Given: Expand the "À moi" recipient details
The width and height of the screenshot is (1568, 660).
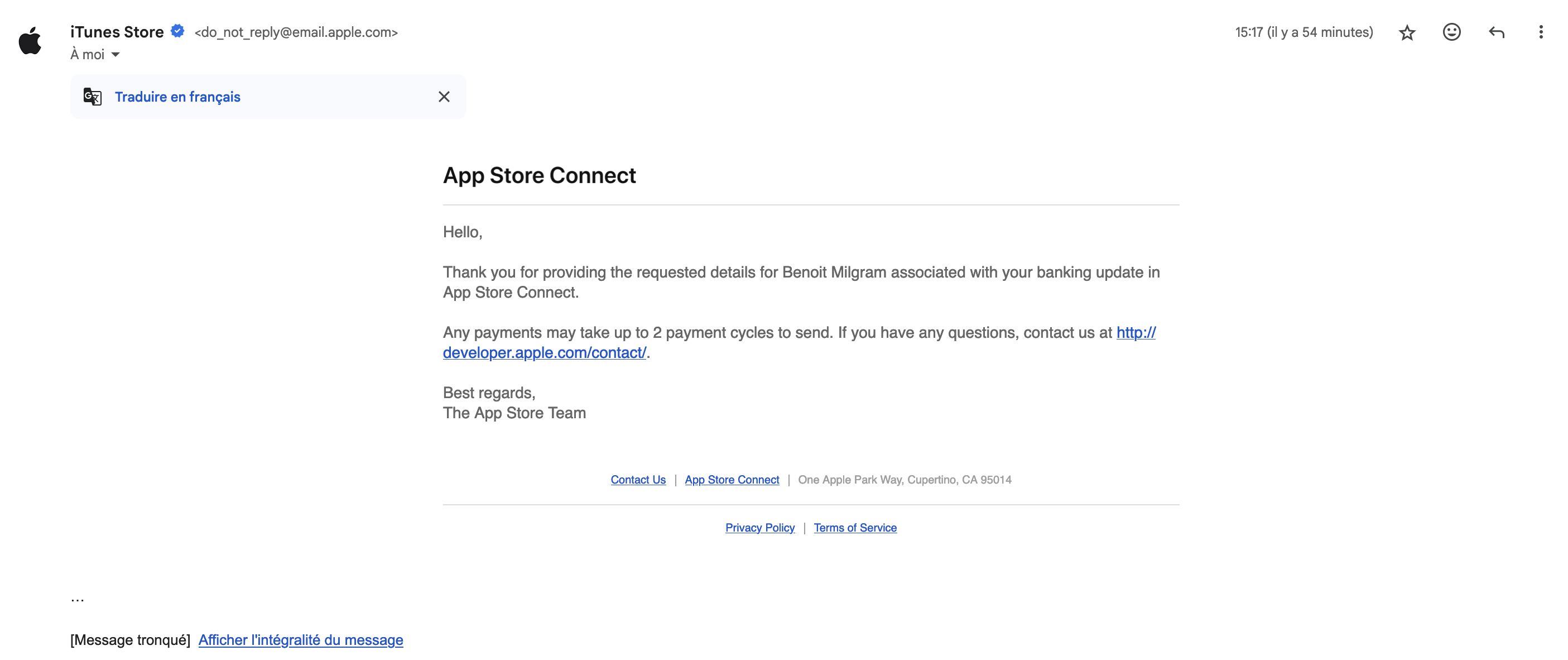Looking at the screenshot, I should coord(116,55).
